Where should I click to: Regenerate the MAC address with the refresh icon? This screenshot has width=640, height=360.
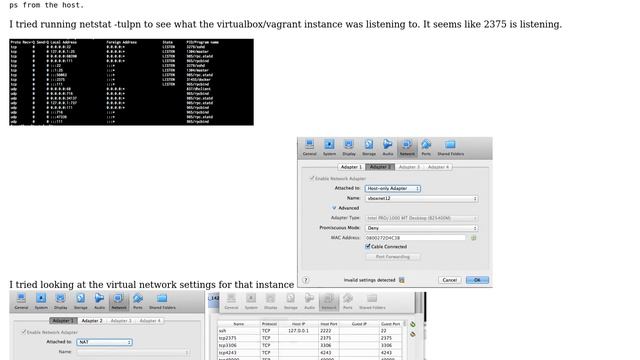pos(473,238)
